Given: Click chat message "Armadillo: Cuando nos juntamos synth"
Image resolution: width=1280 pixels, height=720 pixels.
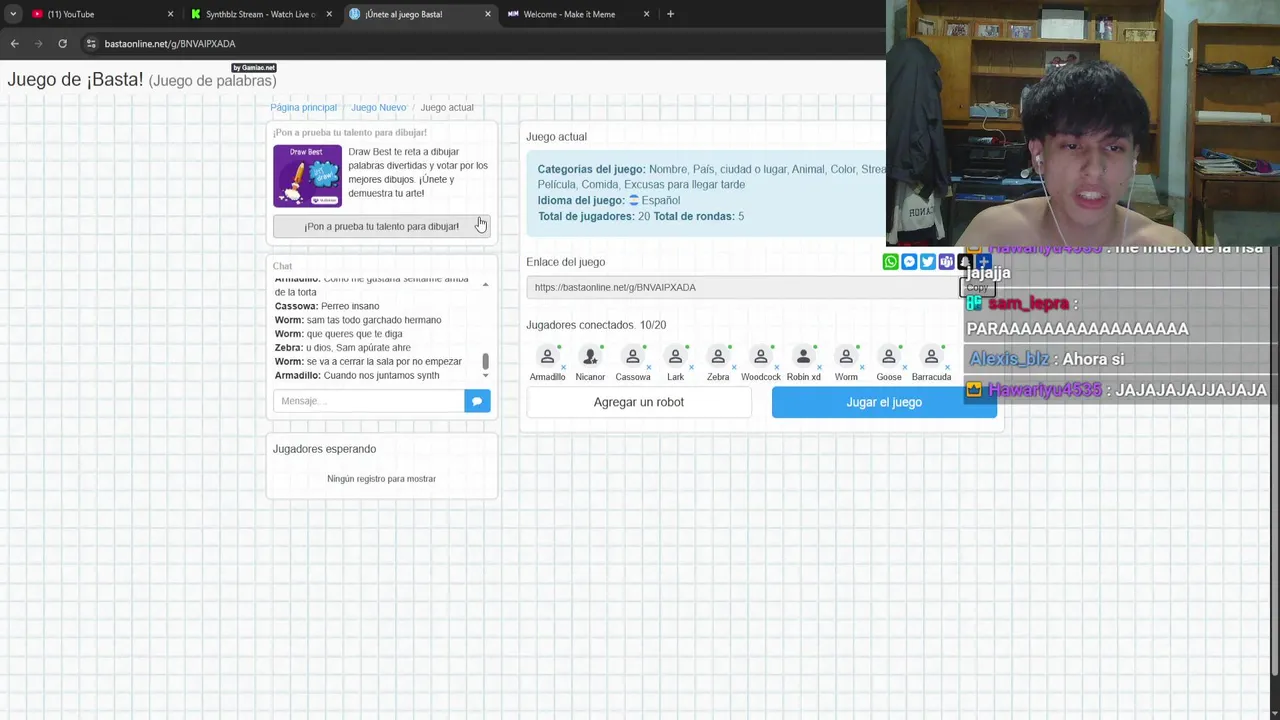Looking at the screenshot, I should tap(357, 375).
